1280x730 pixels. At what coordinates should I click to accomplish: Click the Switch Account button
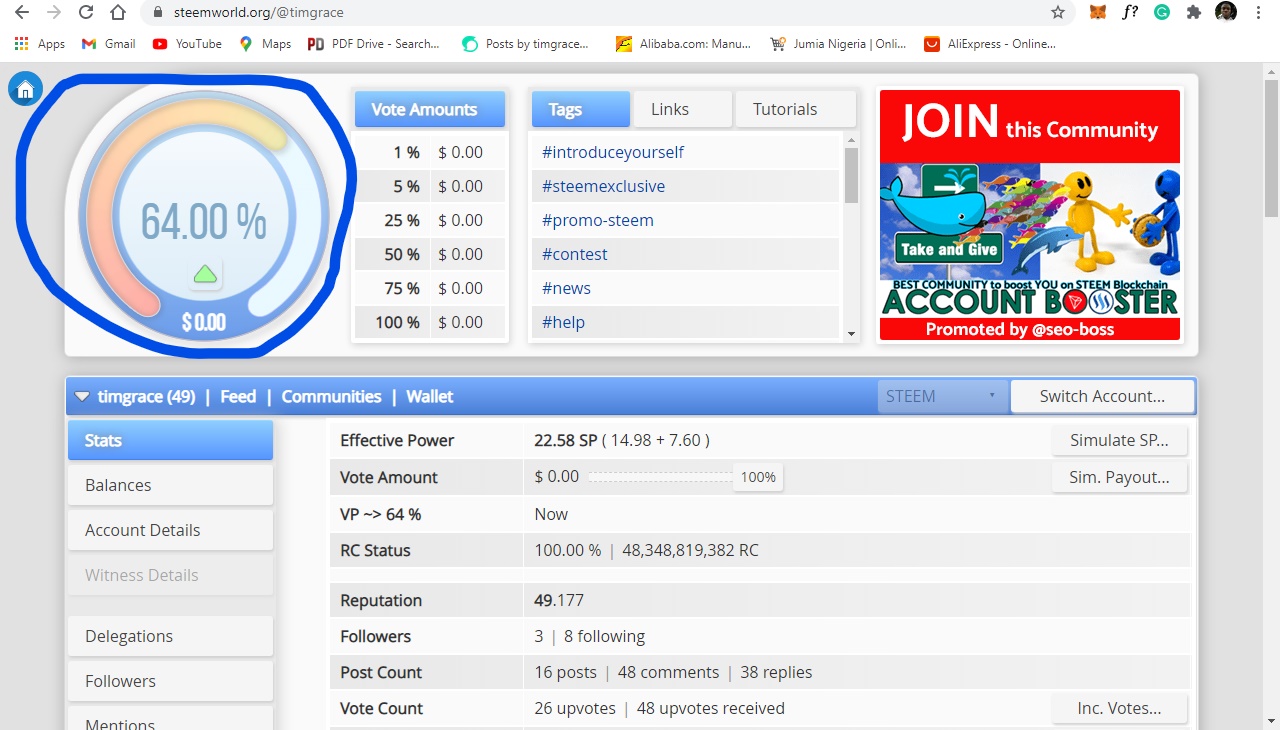(x=1102, y=396)
